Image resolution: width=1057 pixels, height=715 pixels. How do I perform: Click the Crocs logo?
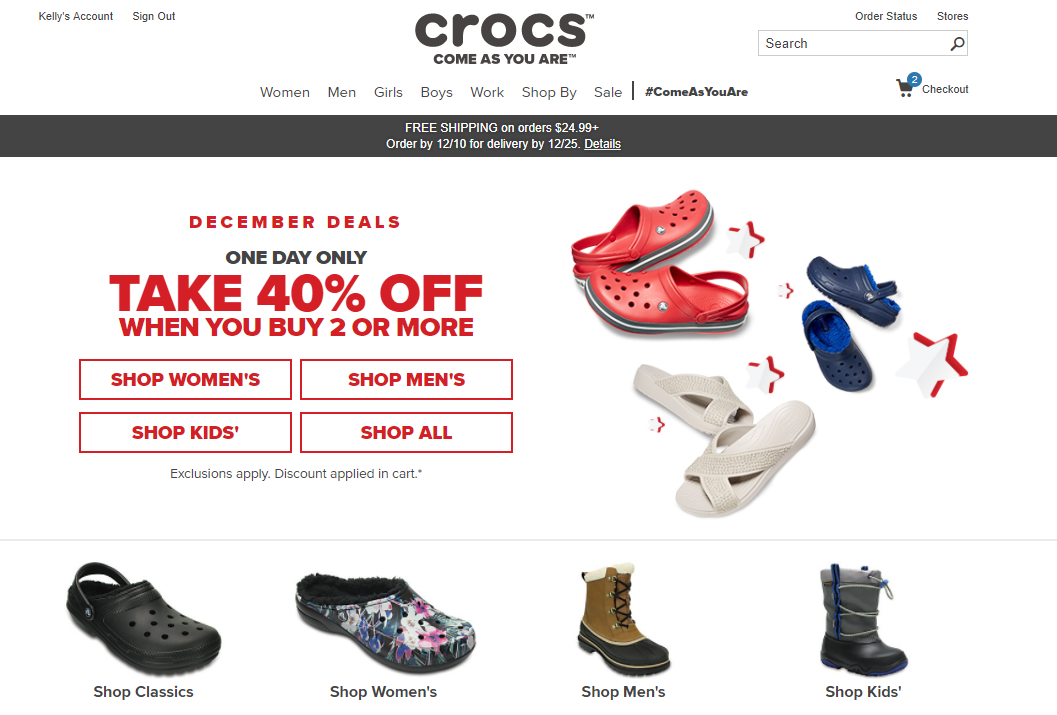(504, 40)
